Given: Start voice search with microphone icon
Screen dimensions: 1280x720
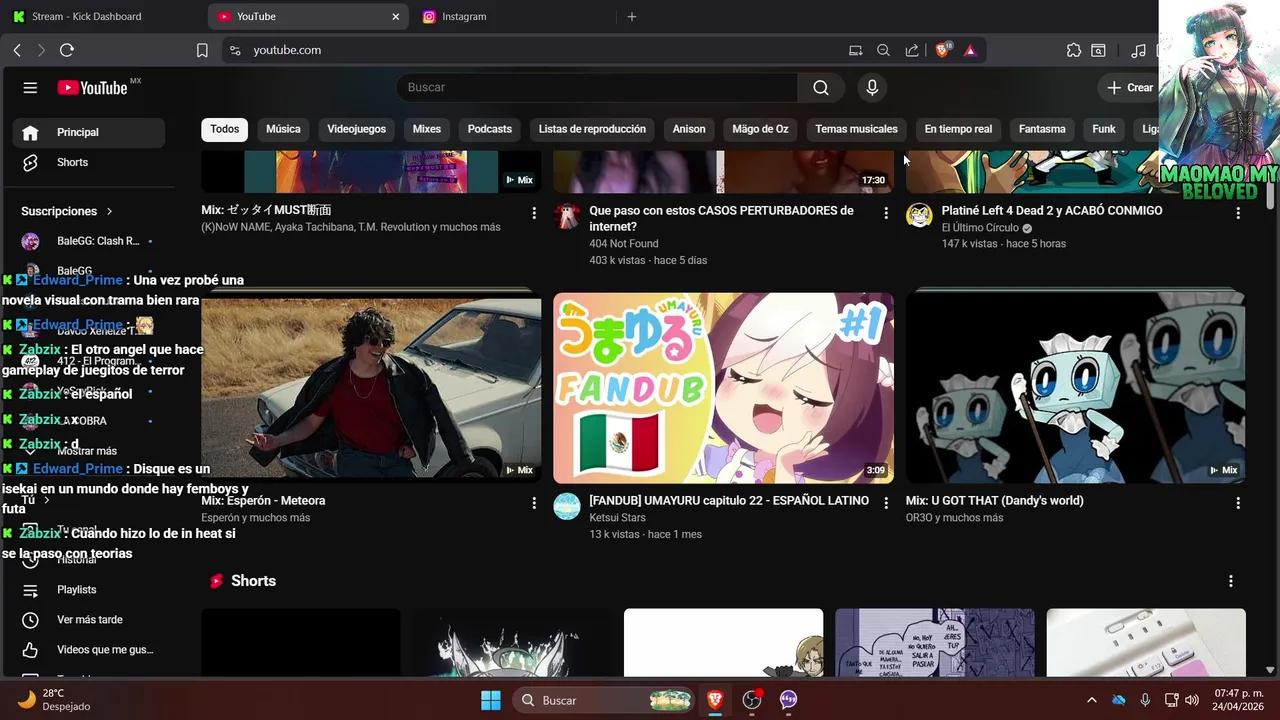Looking at the screenshot, I should [x=872, y=88].
